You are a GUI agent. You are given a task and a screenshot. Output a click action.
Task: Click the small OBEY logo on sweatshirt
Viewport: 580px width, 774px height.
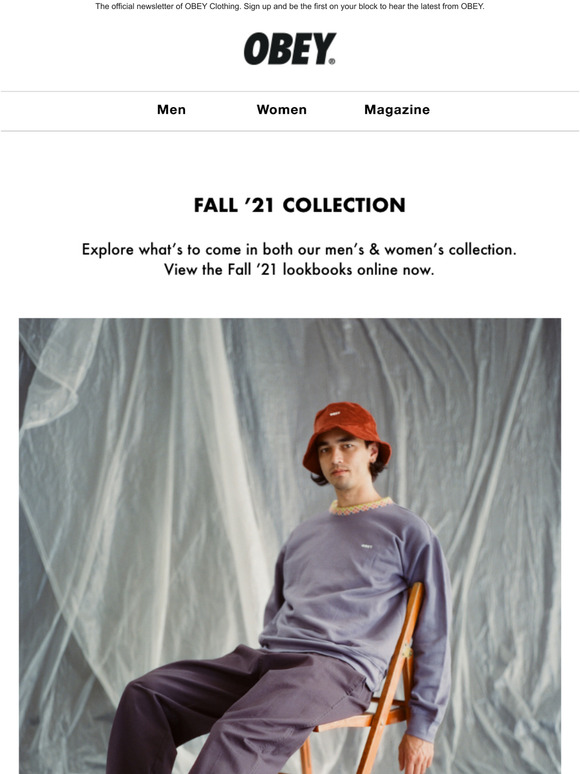[366, 546]
